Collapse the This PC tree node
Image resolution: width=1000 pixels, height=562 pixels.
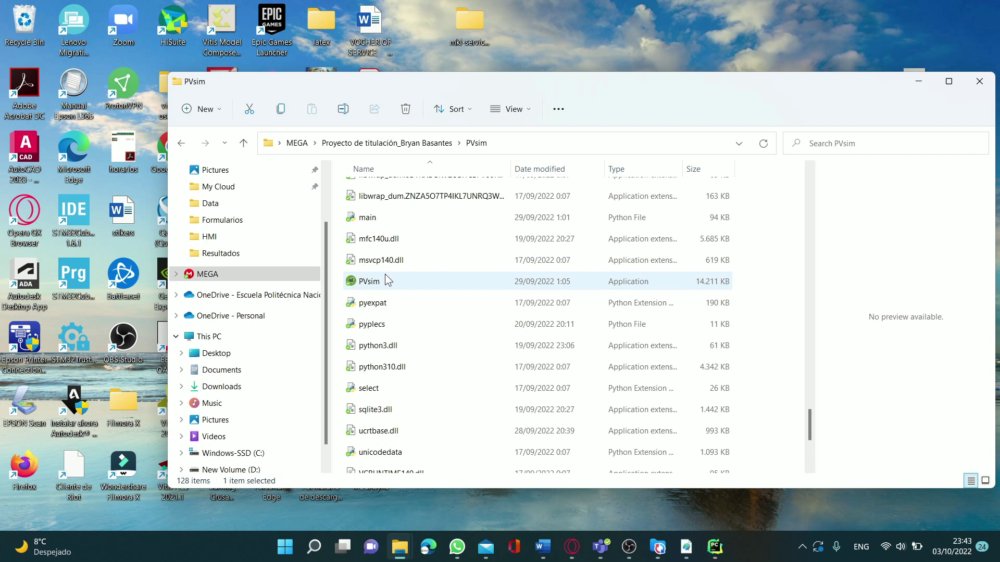(x=176, y=336)
